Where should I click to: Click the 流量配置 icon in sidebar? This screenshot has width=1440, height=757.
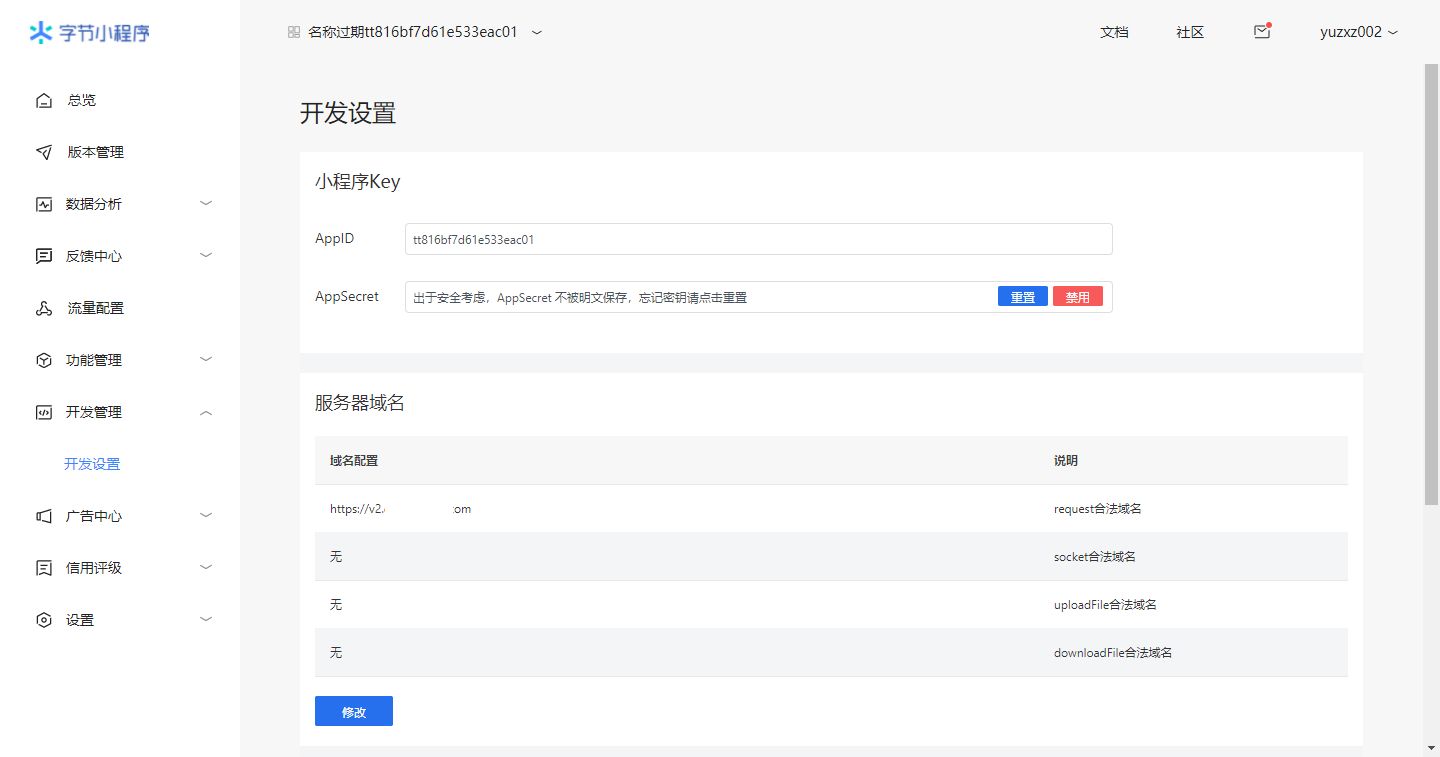43,308
